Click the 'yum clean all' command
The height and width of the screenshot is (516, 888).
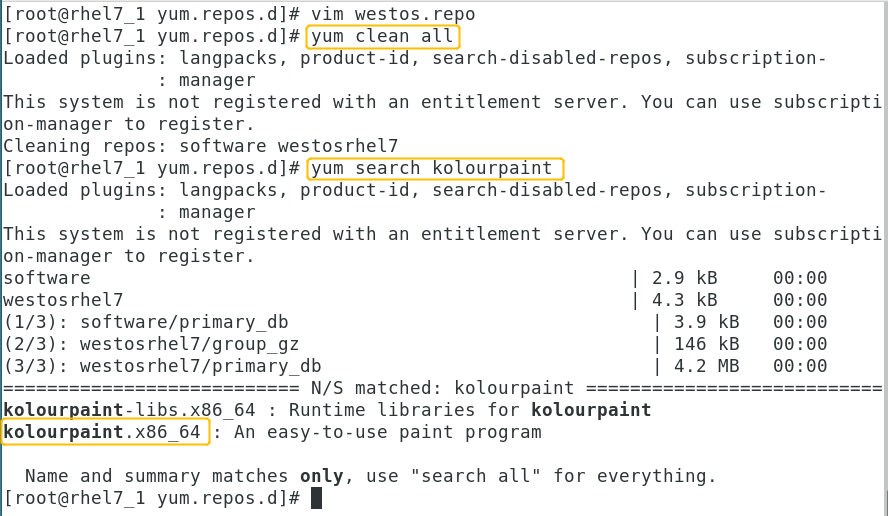[x=382, y=36]
